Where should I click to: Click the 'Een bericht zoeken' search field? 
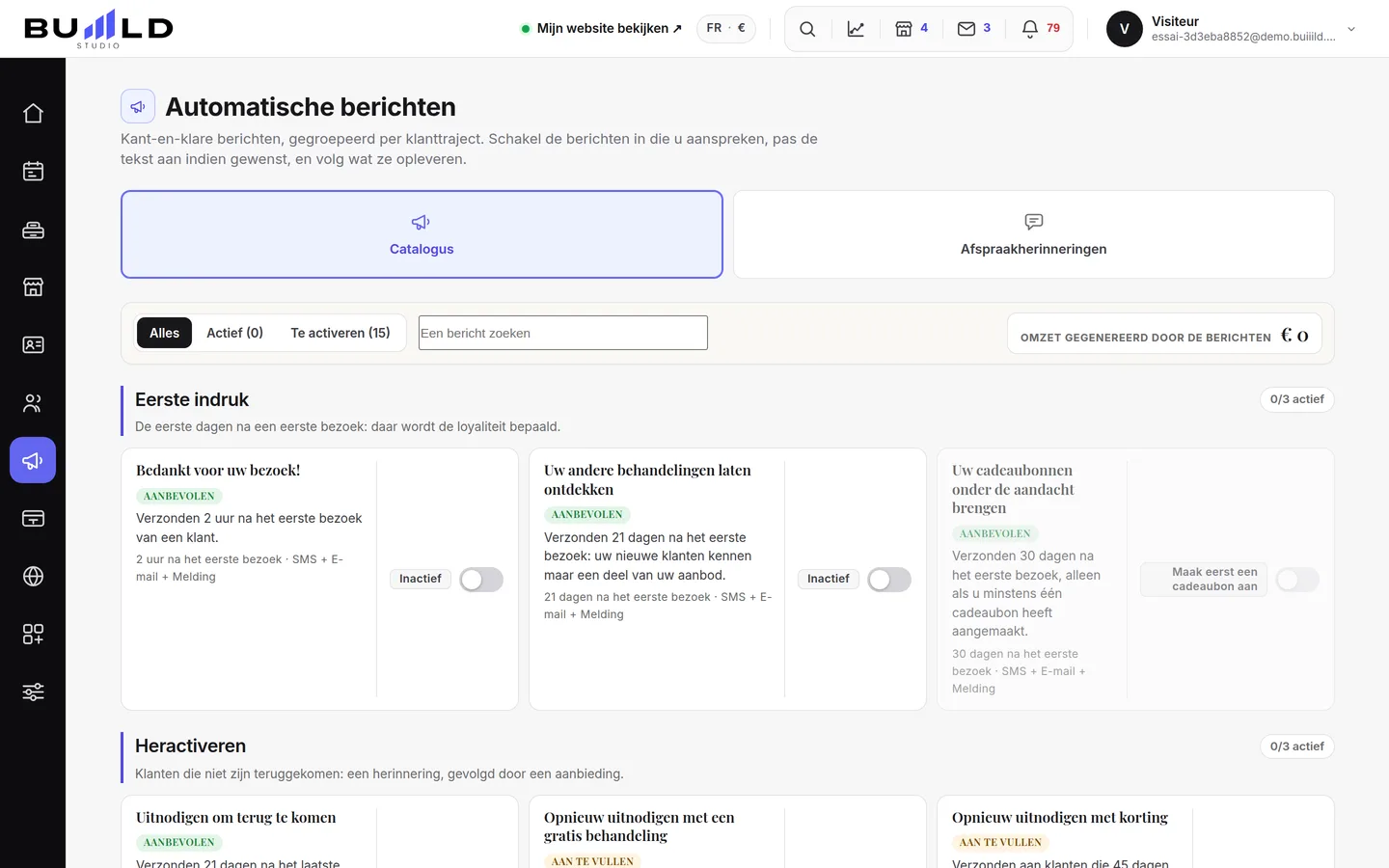click(563, 333)
